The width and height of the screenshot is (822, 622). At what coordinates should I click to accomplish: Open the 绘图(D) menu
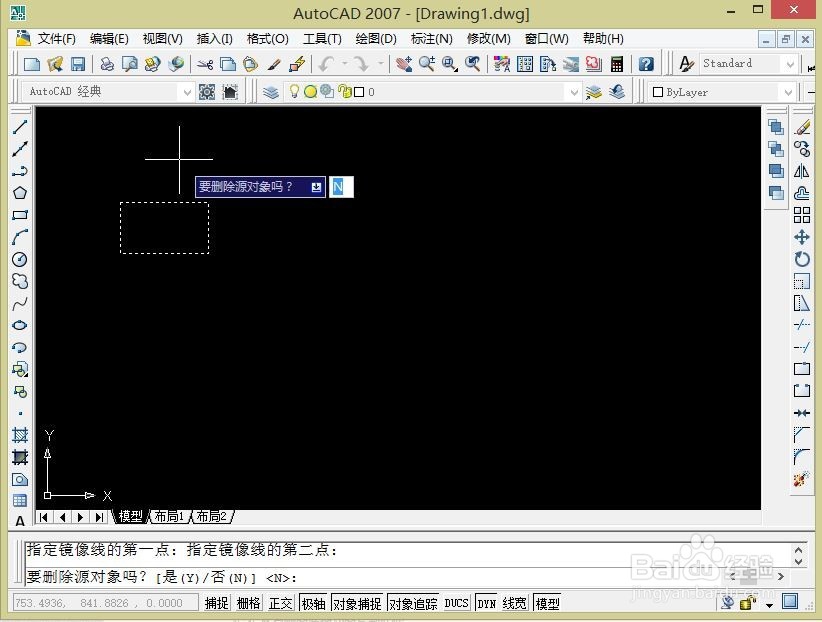(376, 39)
